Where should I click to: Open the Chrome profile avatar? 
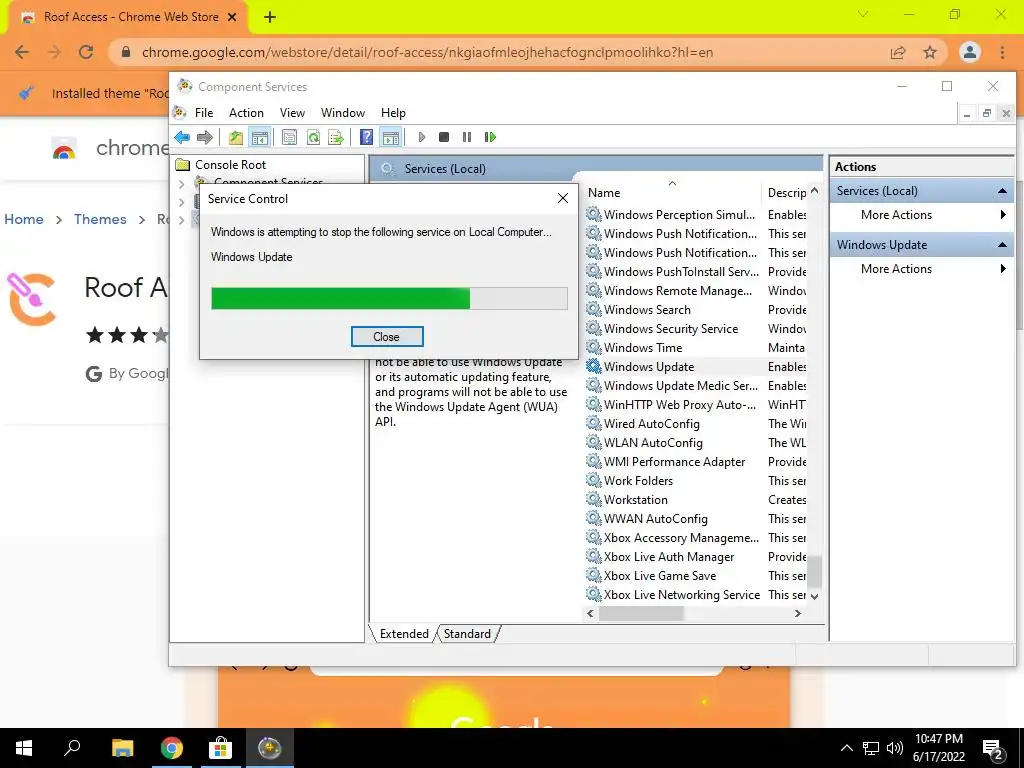point(970,52)
